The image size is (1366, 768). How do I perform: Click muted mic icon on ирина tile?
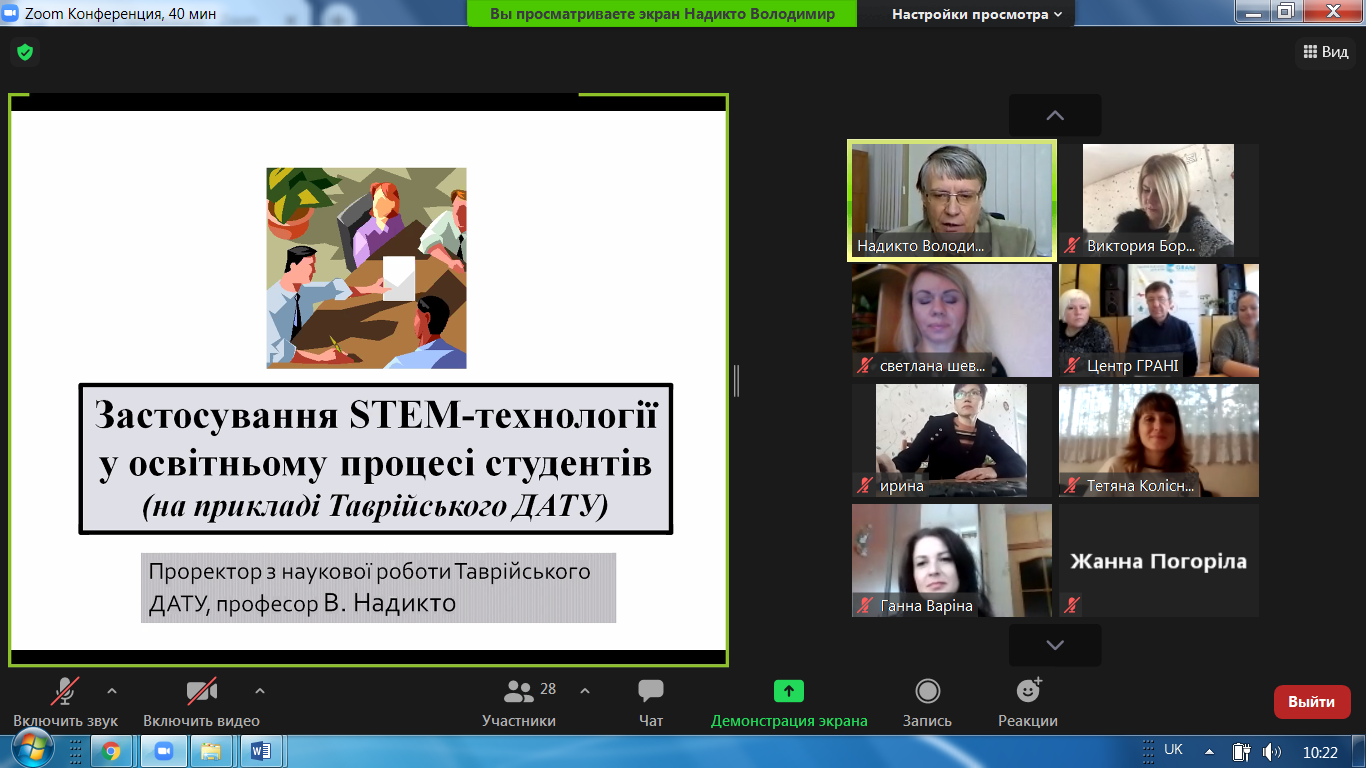[865, 486]
